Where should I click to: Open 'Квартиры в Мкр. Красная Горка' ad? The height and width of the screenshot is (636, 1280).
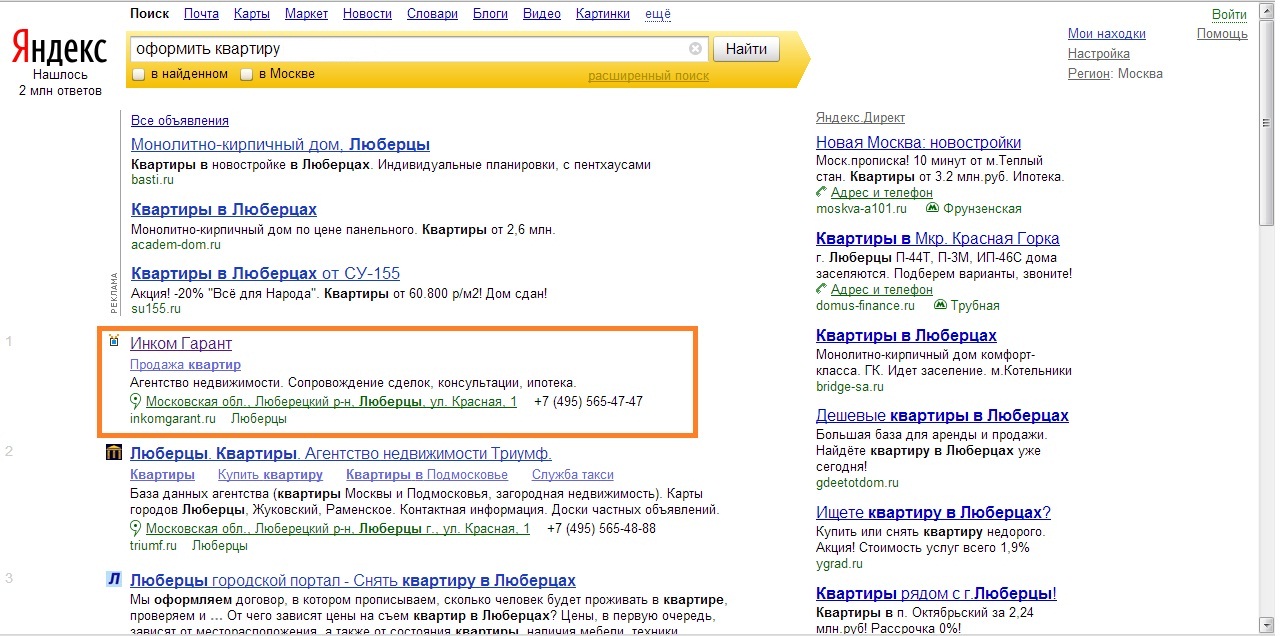(x=937, y=239)
